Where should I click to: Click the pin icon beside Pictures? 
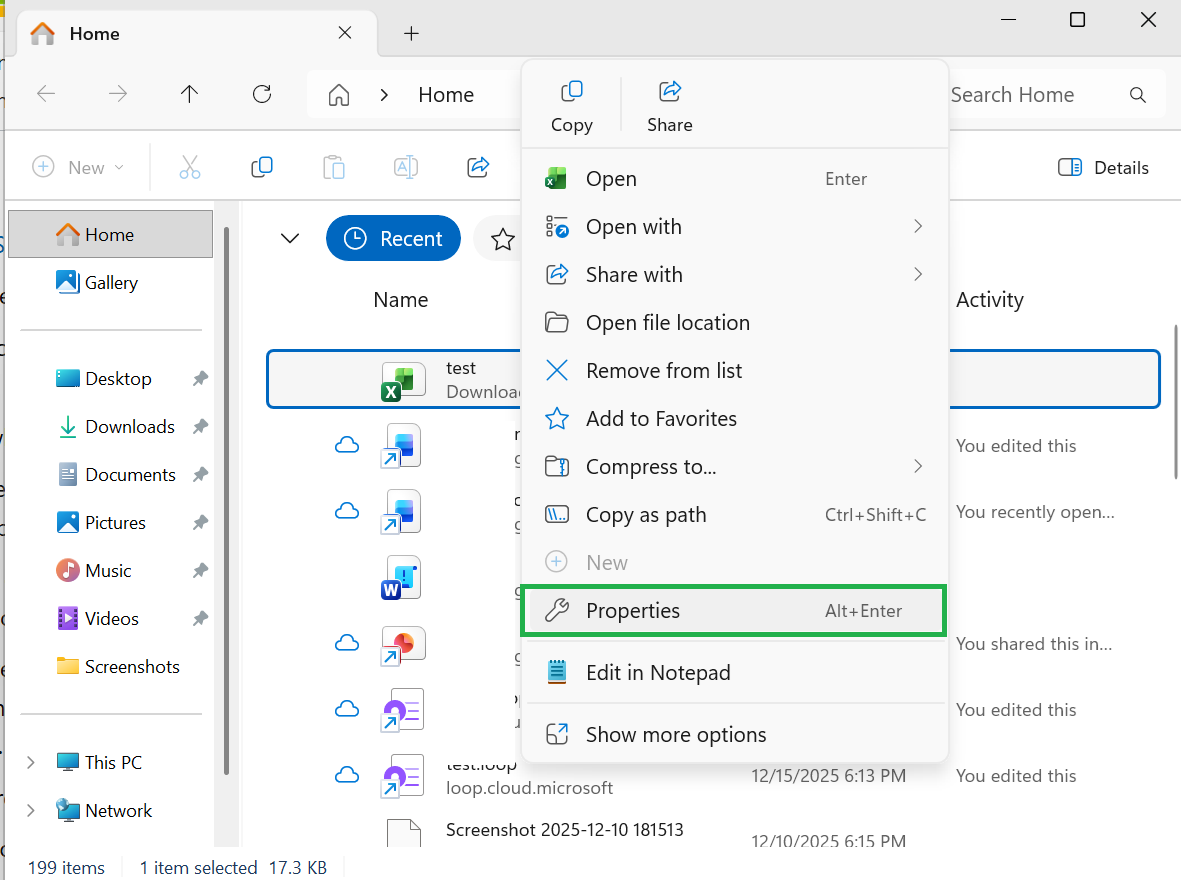[200, 523]
